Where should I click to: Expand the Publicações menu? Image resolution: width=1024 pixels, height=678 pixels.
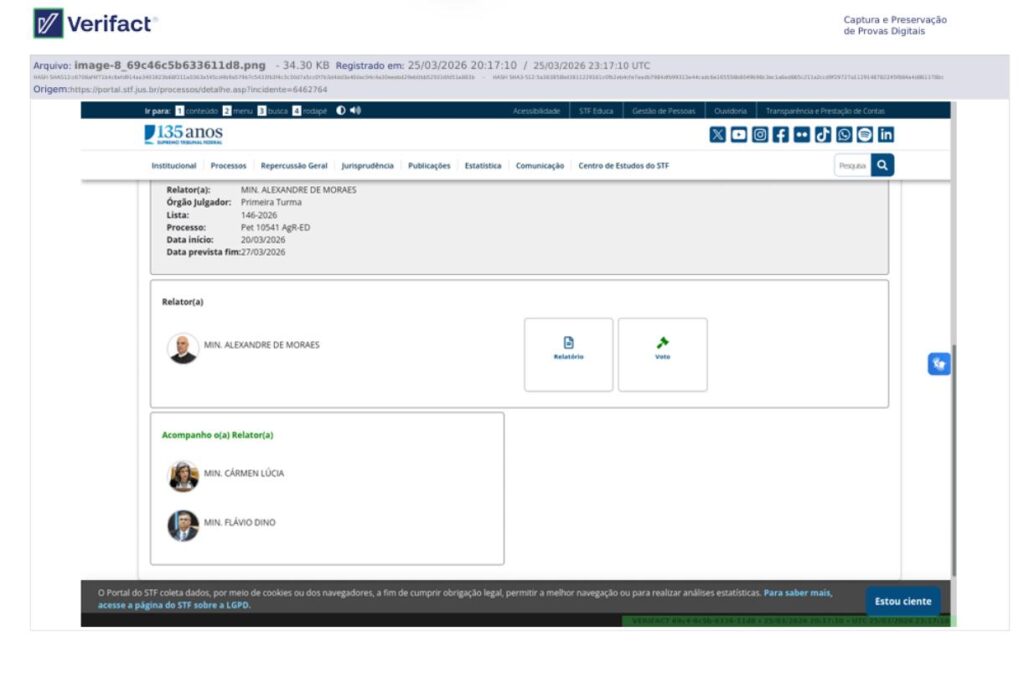click(429, 166)
